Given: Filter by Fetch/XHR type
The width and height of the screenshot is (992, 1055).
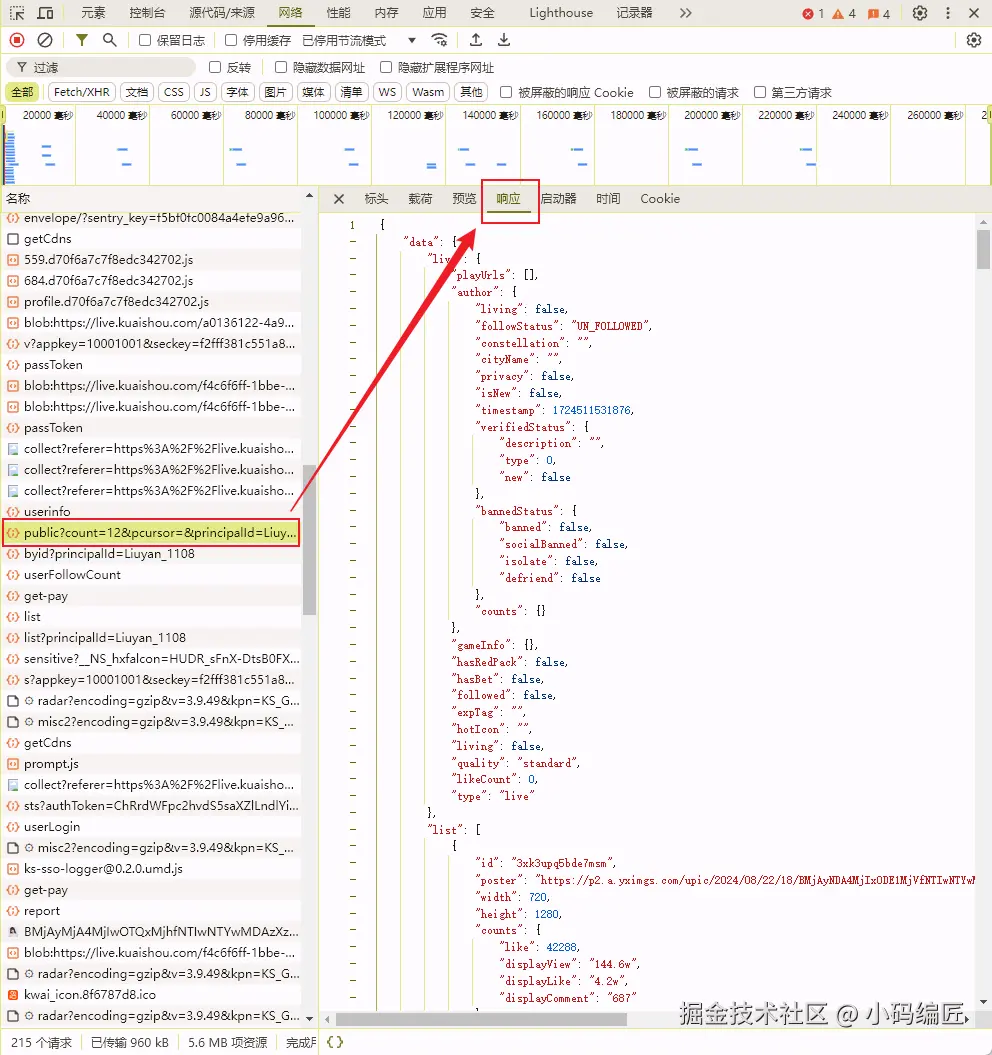Looking at the screenshot, I should point(81,92).
